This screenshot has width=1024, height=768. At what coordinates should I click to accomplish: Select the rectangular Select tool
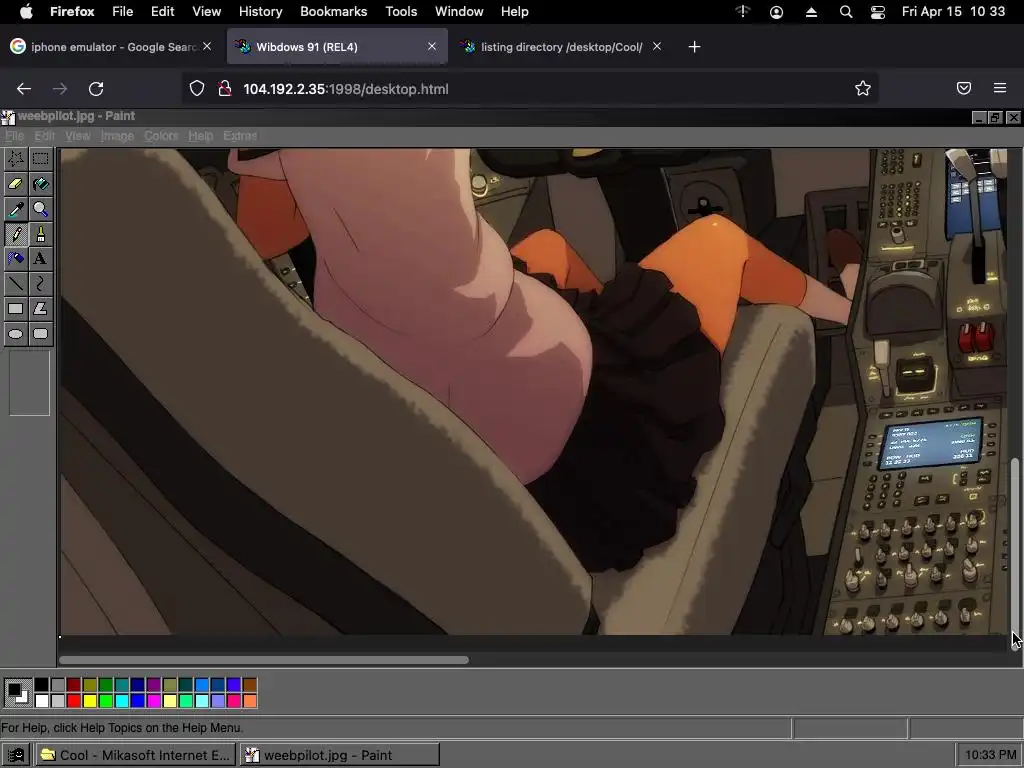point(40,159)
